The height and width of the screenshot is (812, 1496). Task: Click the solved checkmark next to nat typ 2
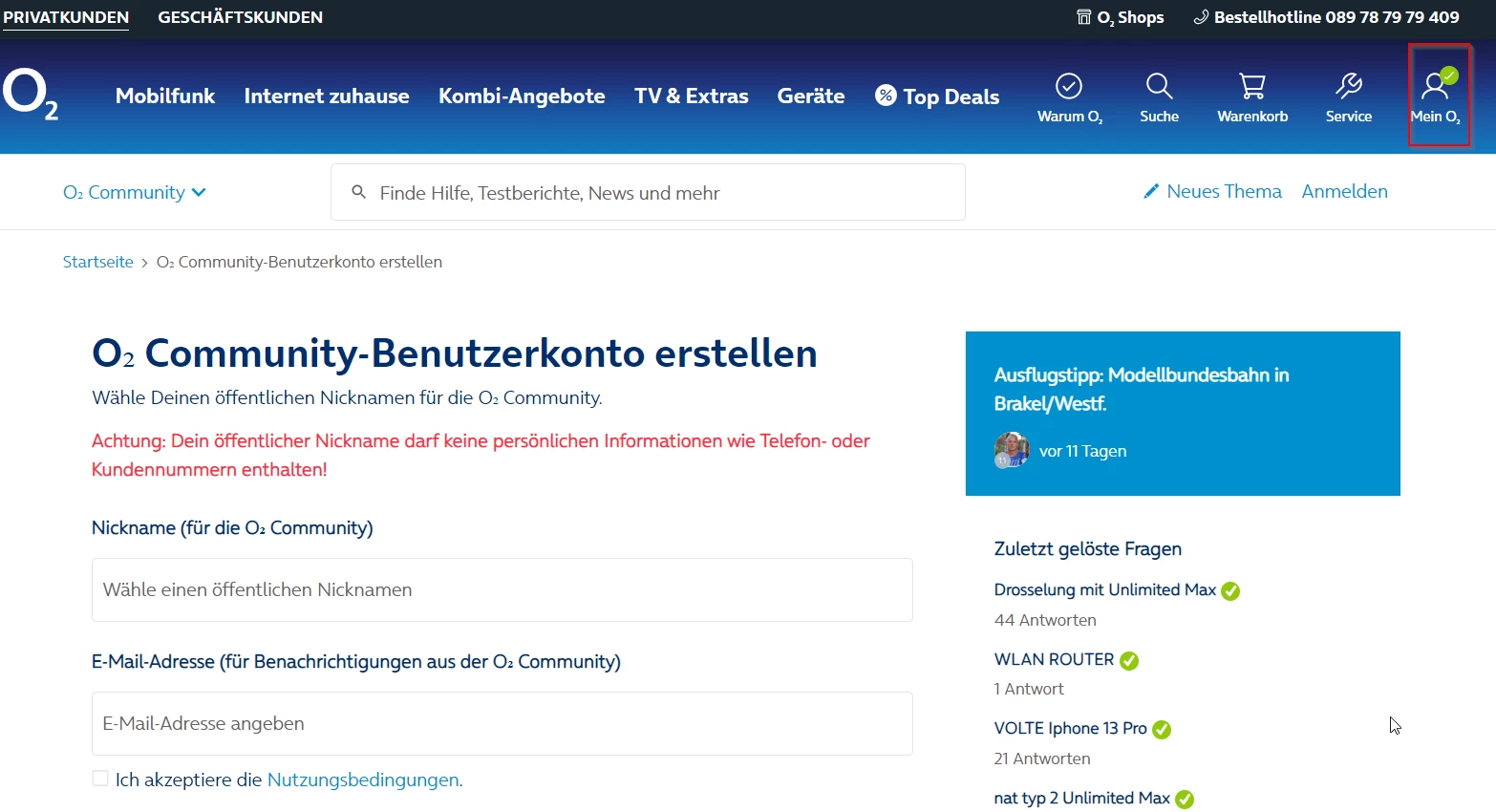tap(1185, 800)
